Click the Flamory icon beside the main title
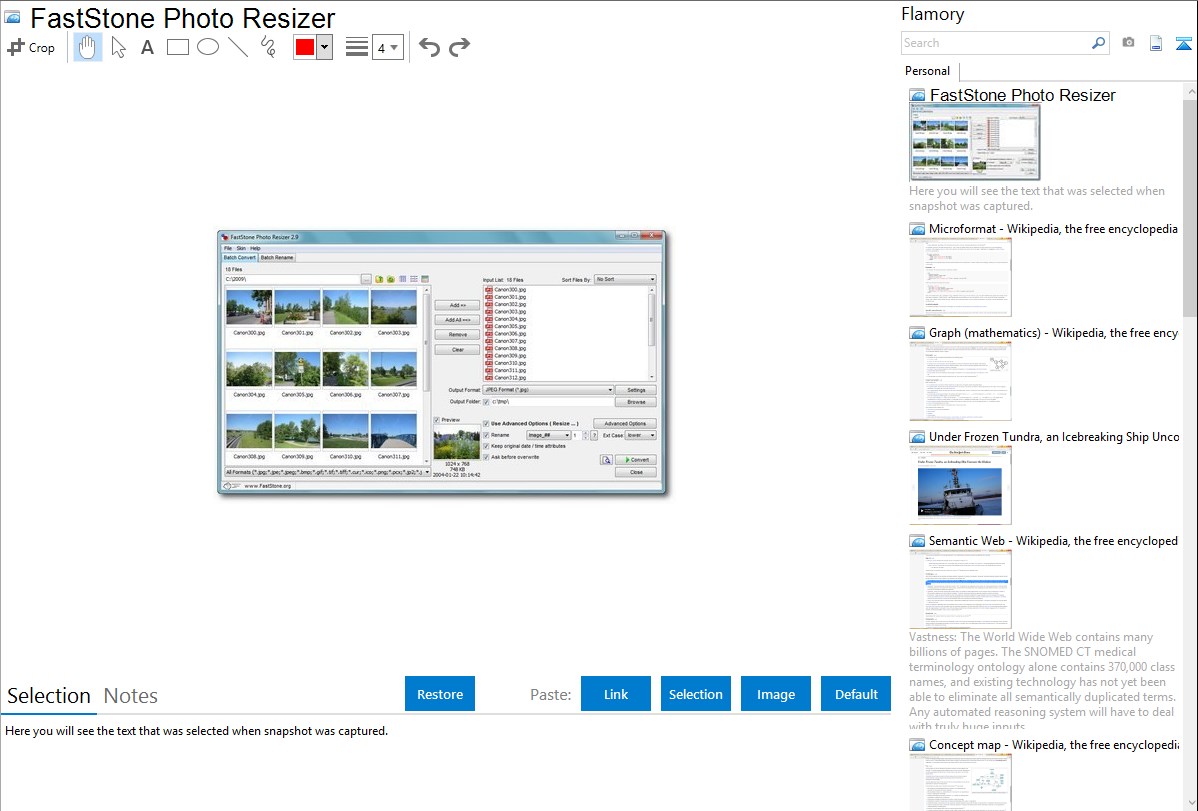Screen dimensions: 1198x811 (13, 18)
